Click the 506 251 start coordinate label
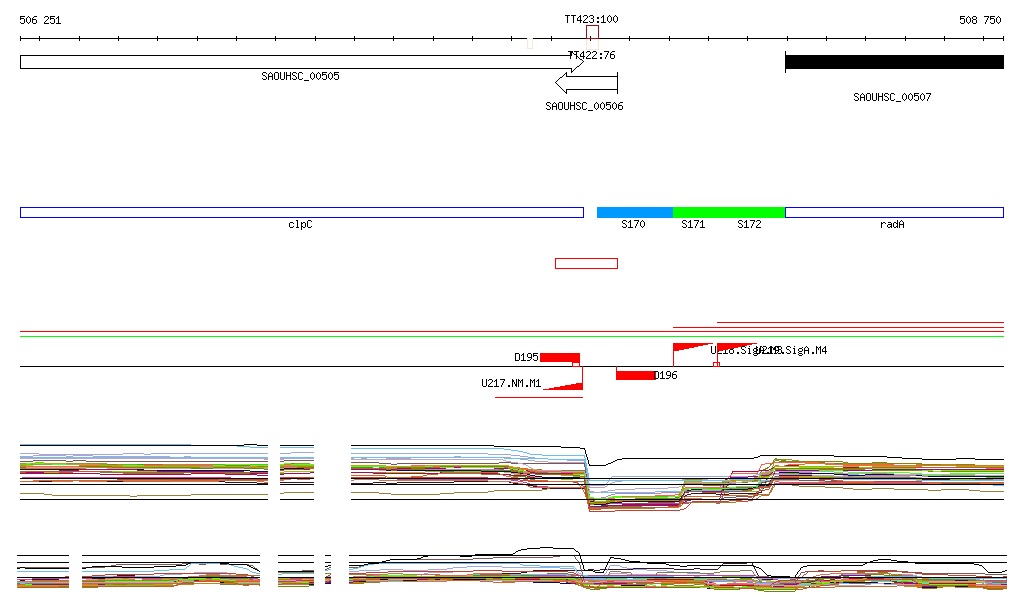The width and height of the screenshot is (1024, 611). point(40,20)
